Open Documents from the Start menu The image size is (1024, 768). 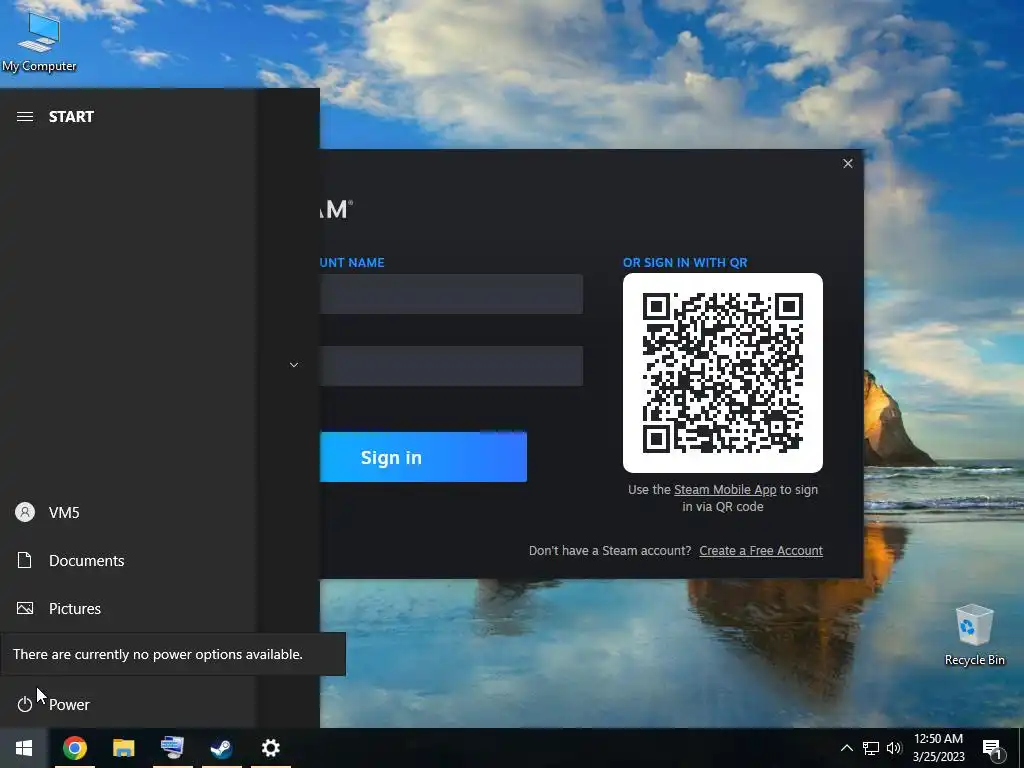point(128,560)
